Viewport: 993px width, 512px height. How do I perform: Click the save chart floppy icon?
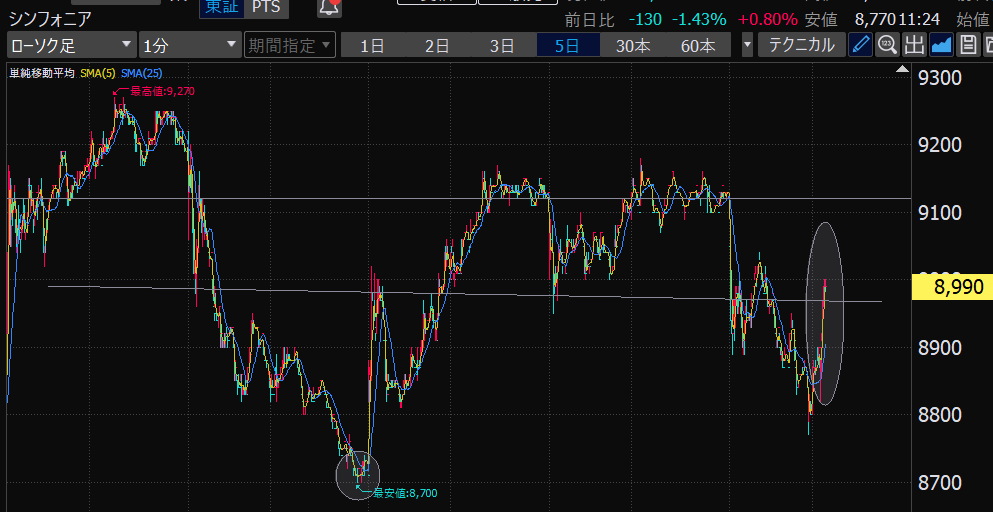tap(967, 45)
